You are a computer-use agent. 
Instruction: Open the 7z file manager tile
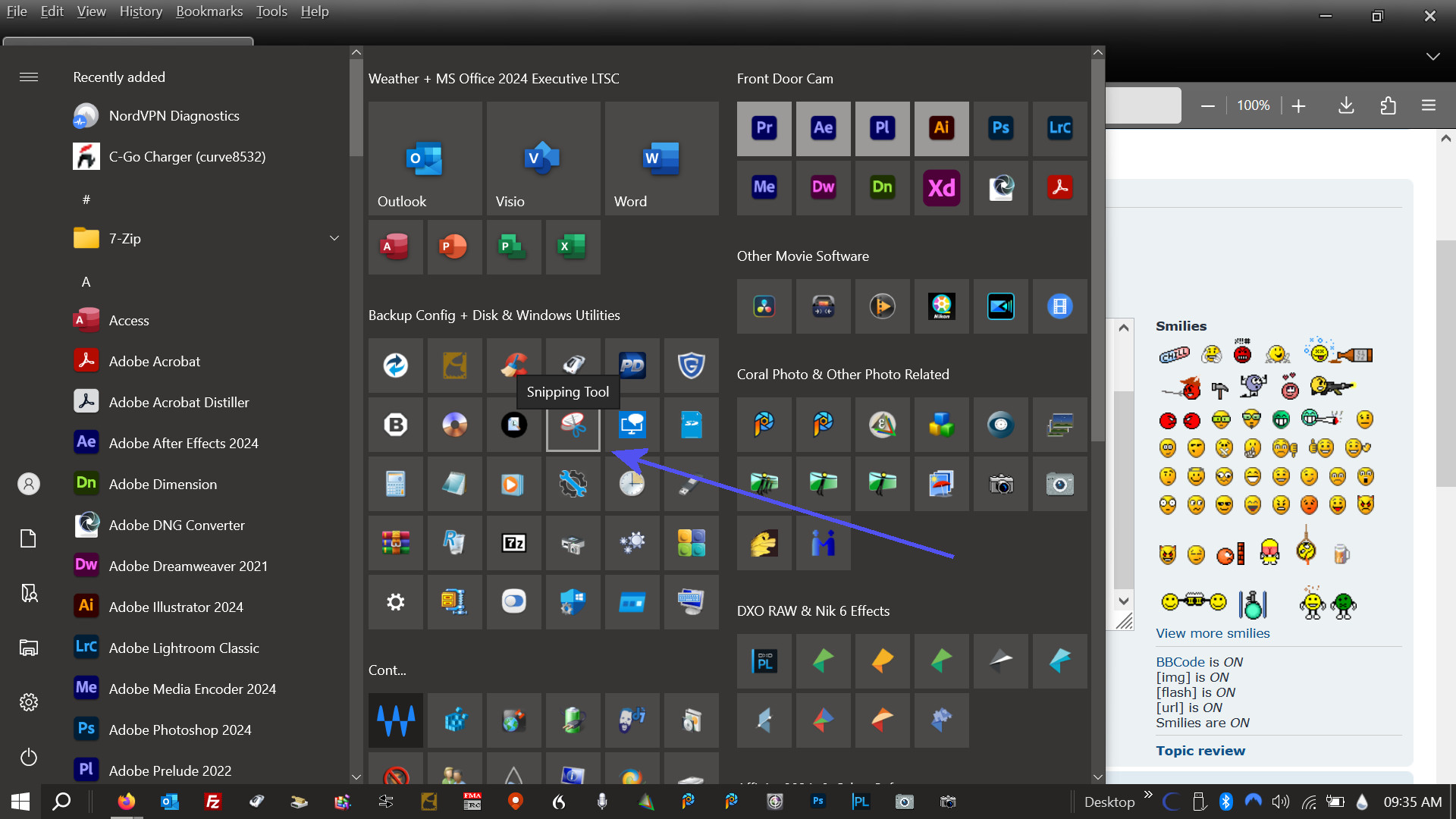[514, 543]
